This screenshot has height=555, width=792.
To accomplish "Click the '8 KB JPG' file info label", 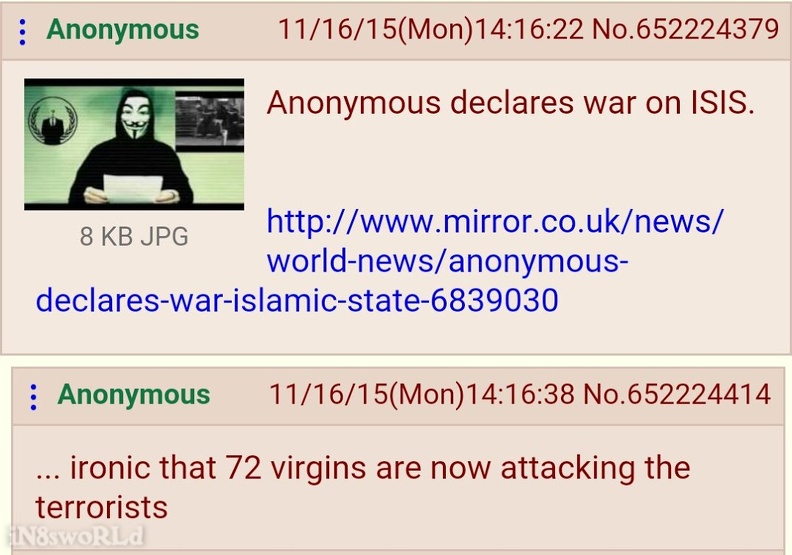I will click(134, 236).
